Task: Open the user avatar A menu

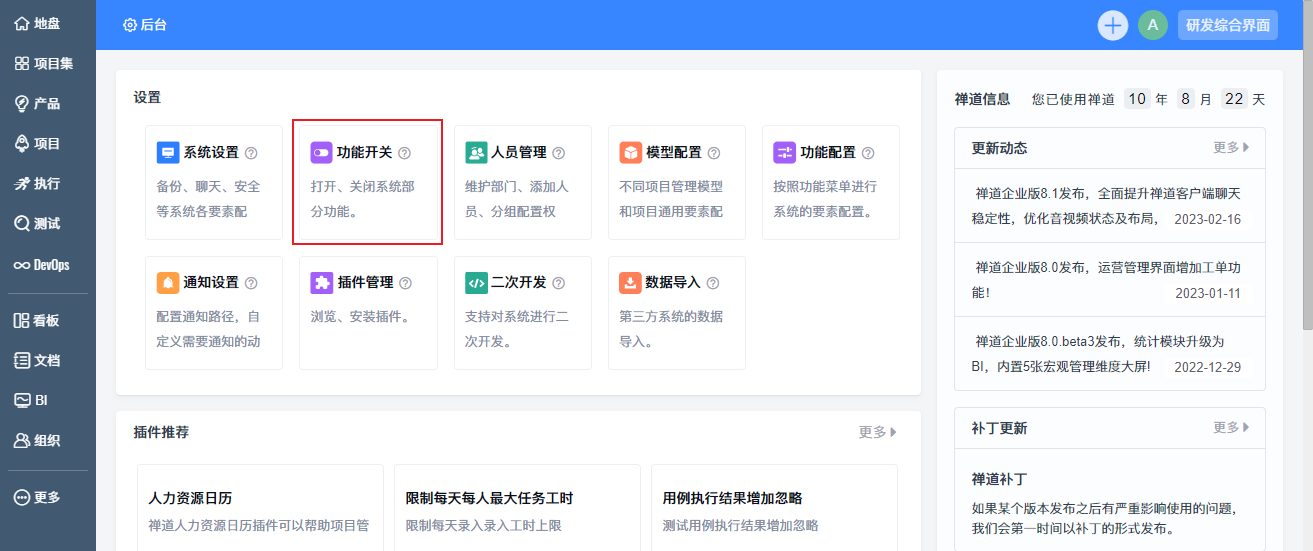Action: pos(1153,25)
